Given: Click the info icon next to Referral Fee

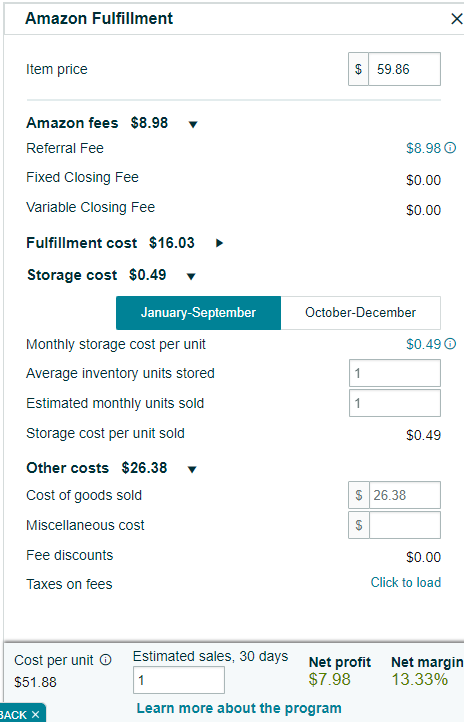Looking at the screenshot, I should (450, 148).
